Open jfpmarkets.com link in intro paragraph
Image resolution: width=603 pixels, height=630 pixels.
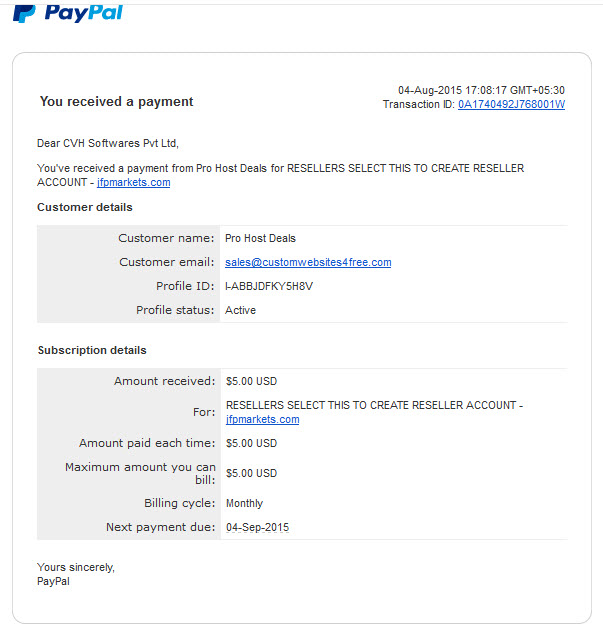coord(133,182)
